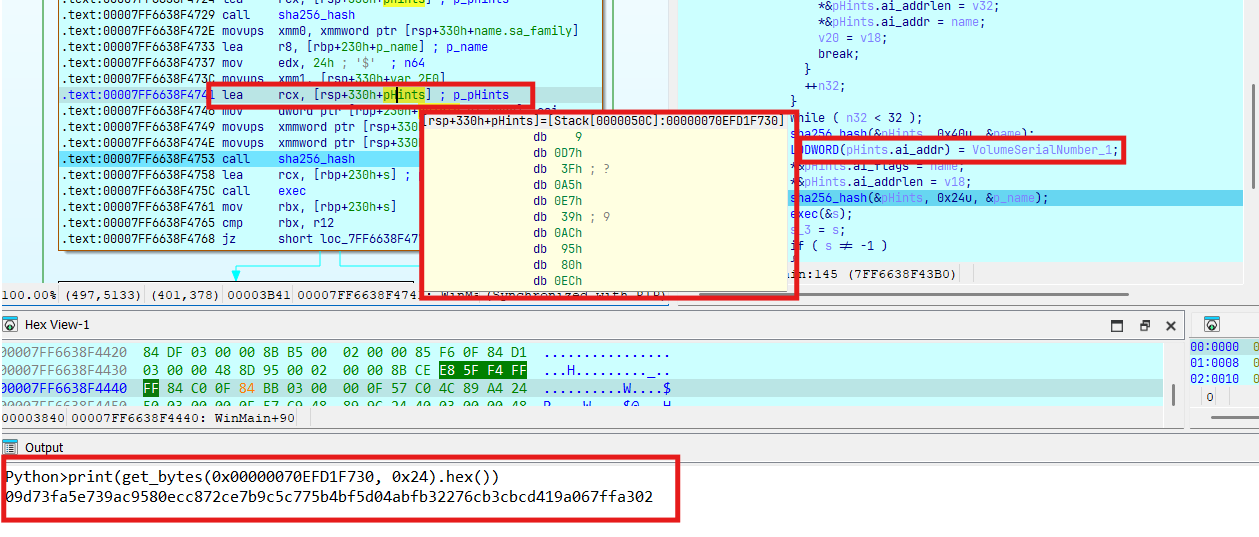Select the Hex View-1 tab title
The image size is (1259, 537).
click(x=57, y=325)
